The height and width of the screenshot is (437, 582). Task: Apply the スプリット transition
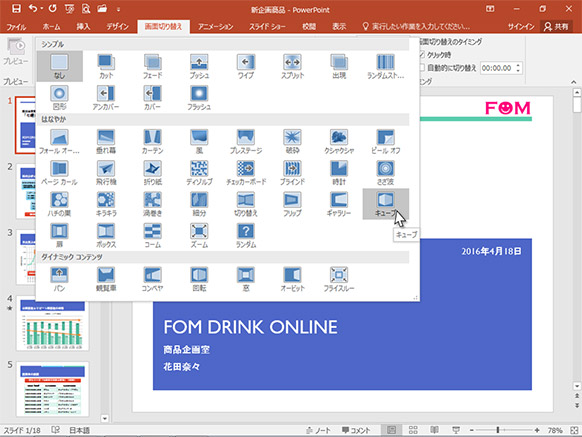(x=292, y=66)
